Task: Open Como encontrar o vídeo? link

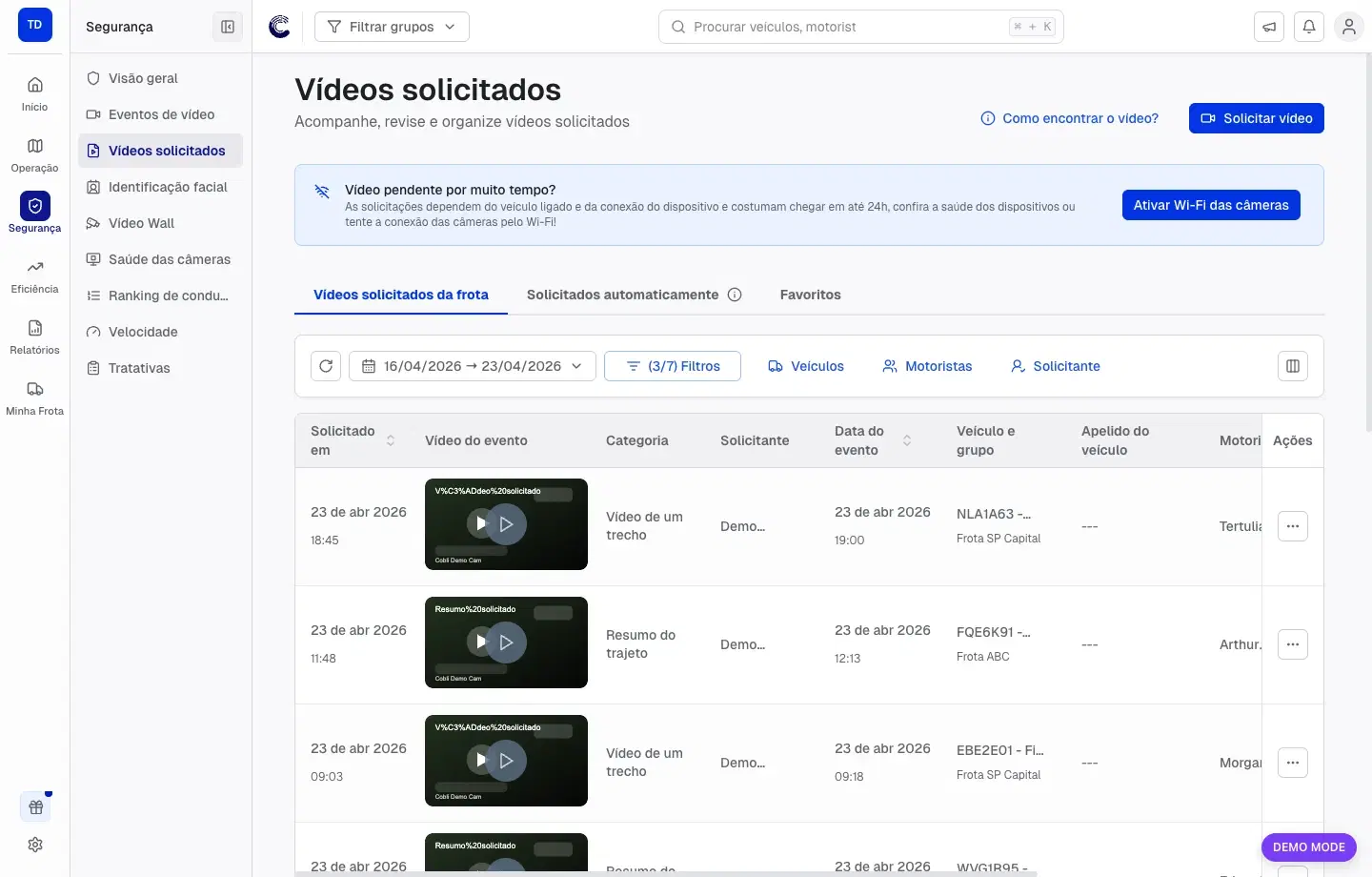Action: tap(1070, 118)
